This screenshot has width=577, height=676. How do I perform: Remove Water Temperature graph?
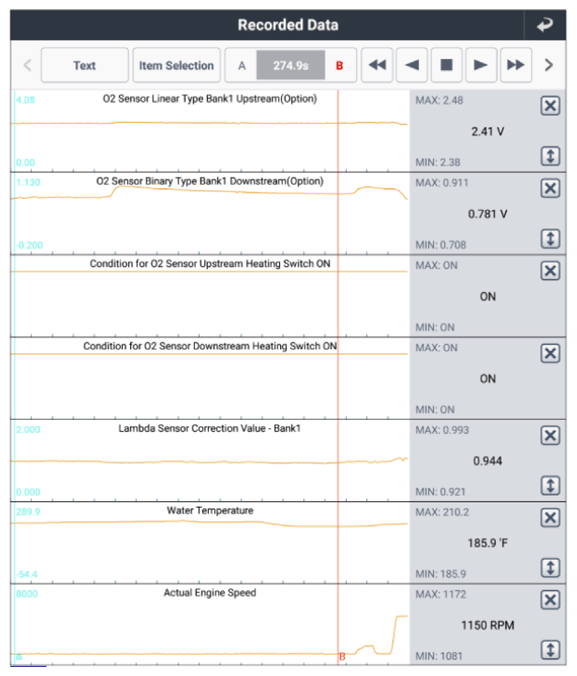(x=550, y=518)
